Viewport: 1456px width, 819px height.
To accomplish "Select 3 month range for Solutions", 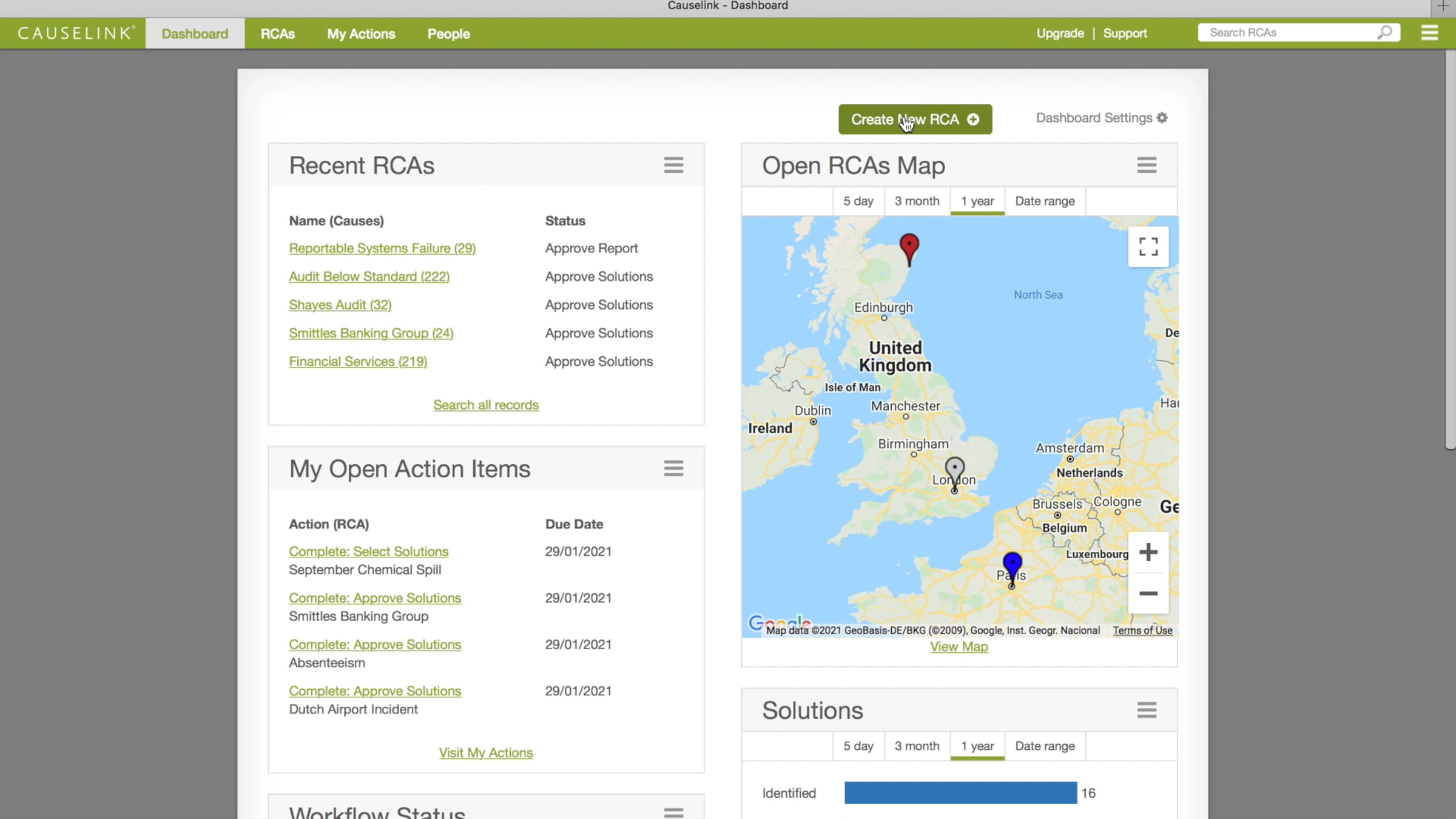I will click(917, 746).
